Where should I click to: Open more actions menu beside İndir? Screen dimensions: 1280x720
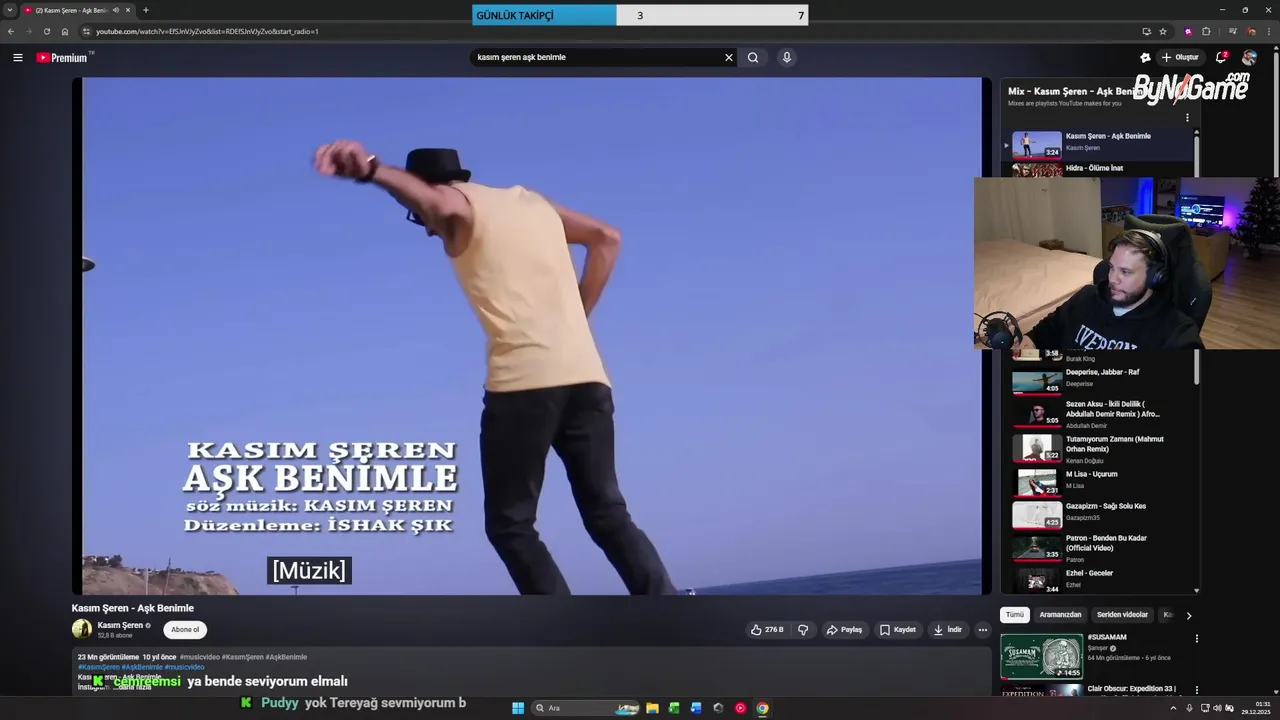click(x=983, y=630)
